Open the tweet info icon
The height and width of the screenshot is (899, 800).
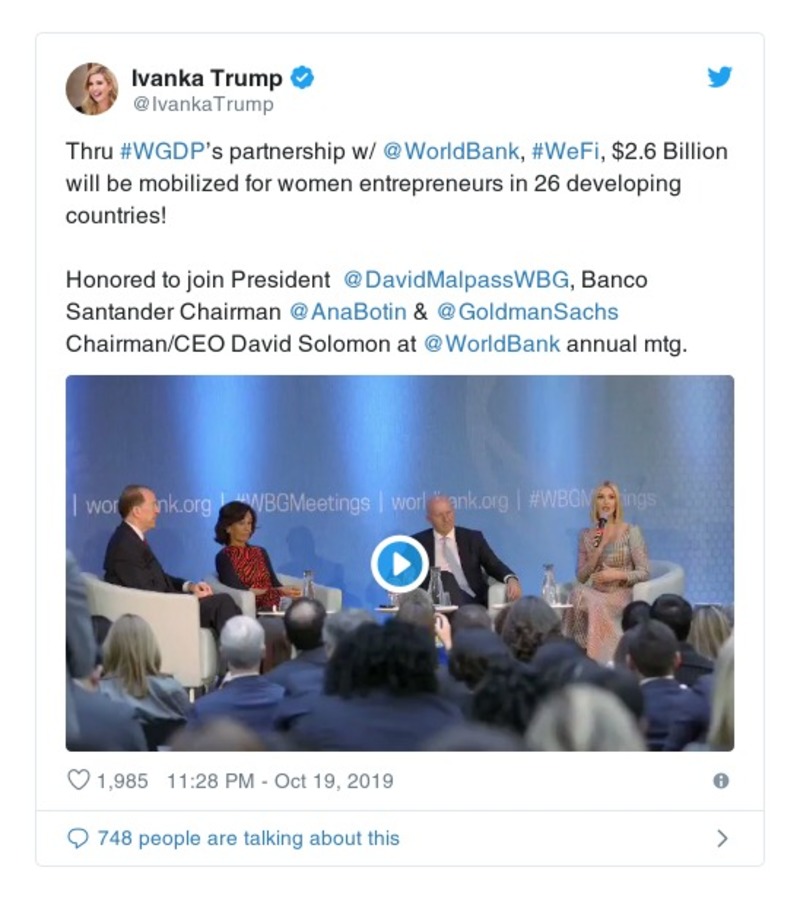(721, 780)
